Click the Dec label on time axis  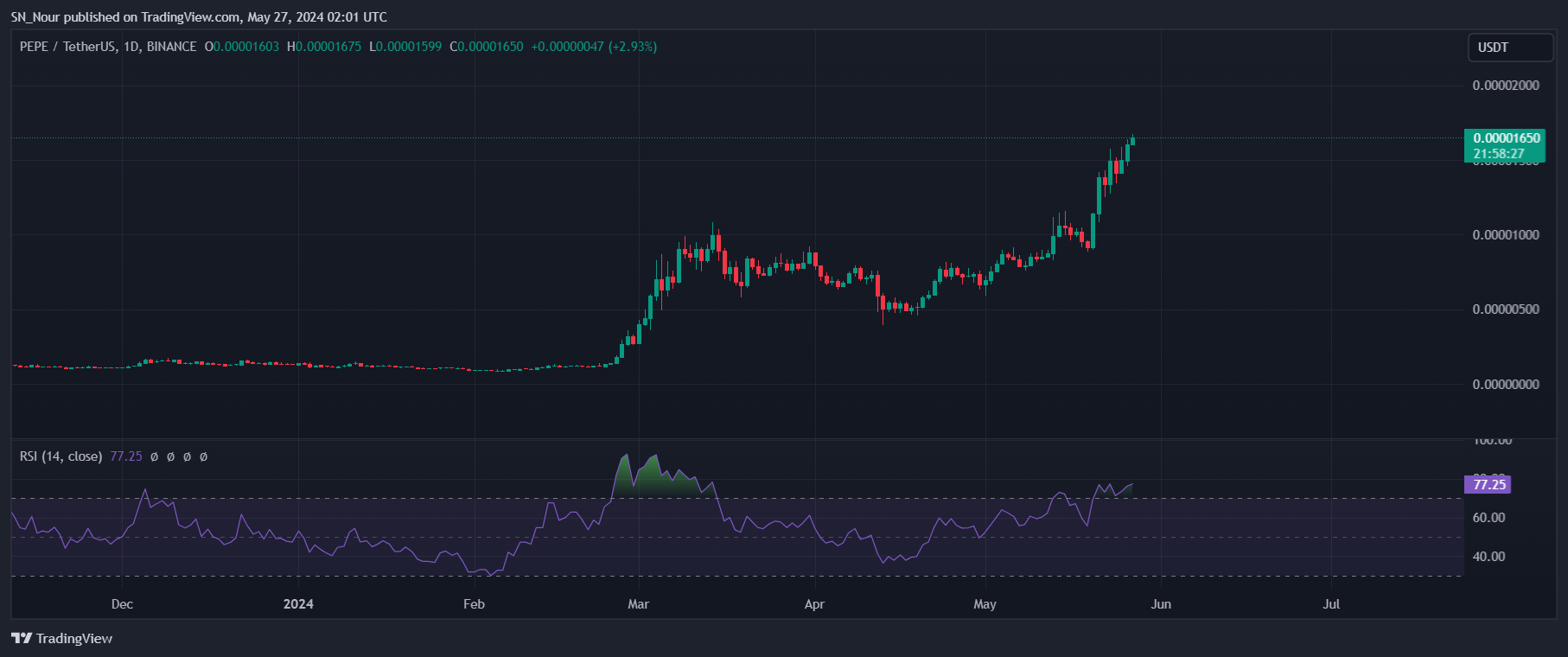(122, 604)
